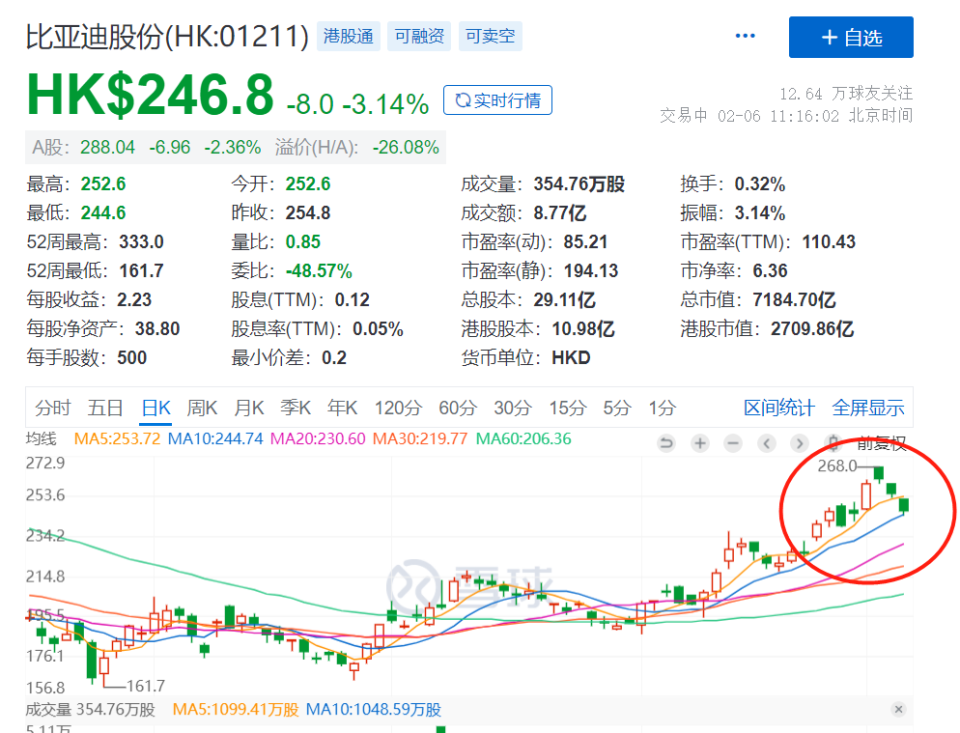Image resolution: width=960 pixels, height=733 pixels.
Task: Click the 成交额 value 8.77亿
Action: click(x=560, y=212)
